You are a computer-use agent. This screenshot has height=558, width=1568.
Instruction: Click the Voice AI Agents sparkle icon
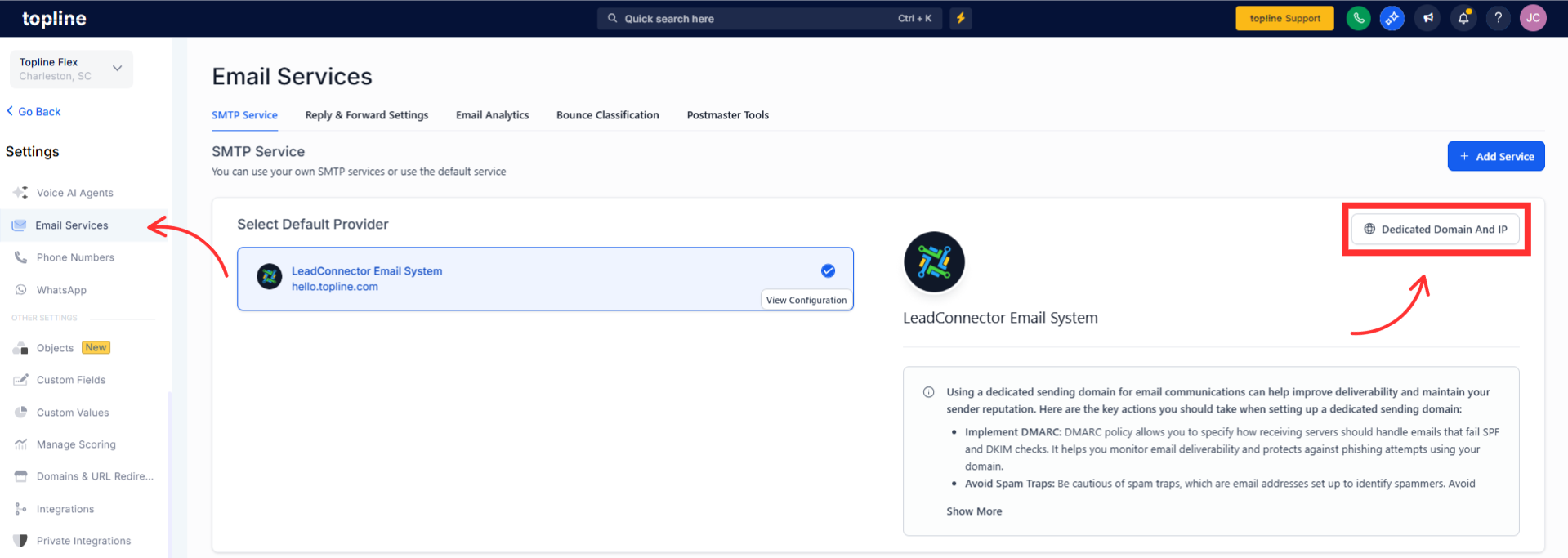click(x=20, y=193)
